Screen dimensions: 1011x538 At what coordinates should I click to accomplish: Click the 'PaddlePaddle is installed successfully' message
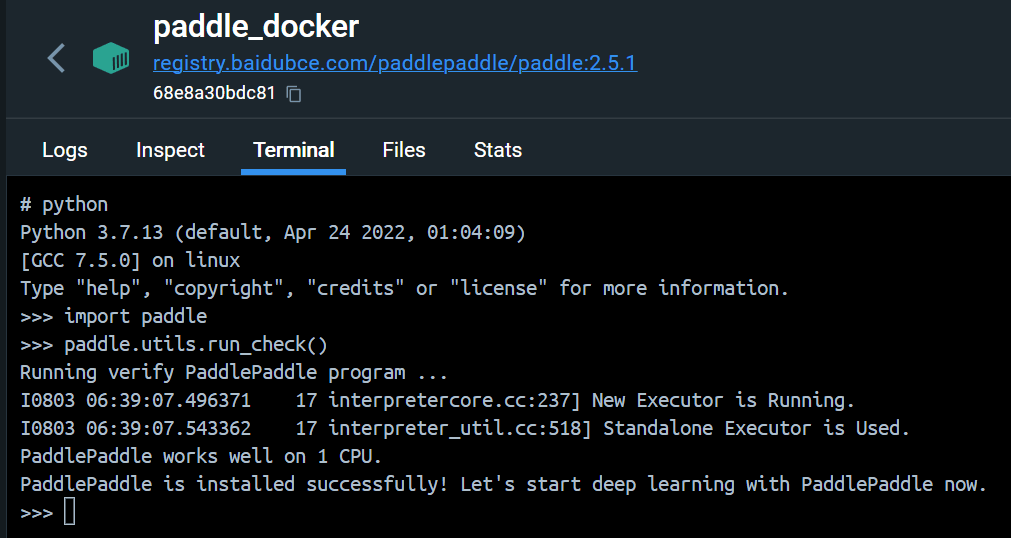click(504, 484)
